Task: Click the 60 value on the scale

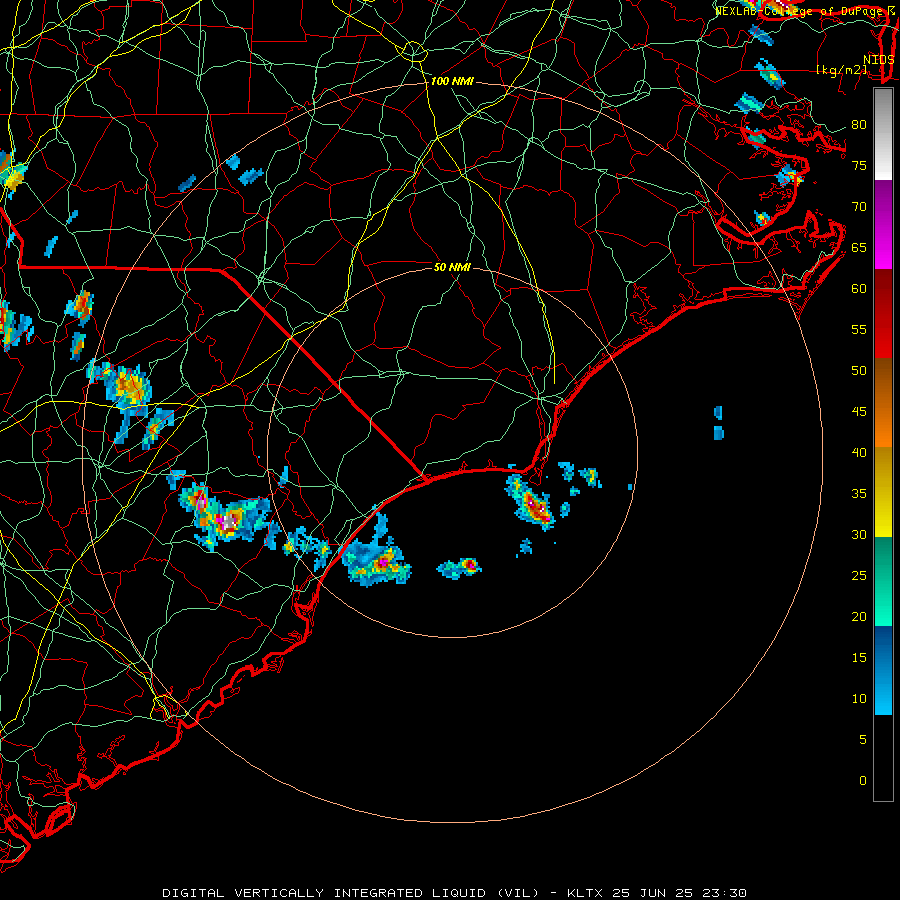Action: tap(859, 289)
